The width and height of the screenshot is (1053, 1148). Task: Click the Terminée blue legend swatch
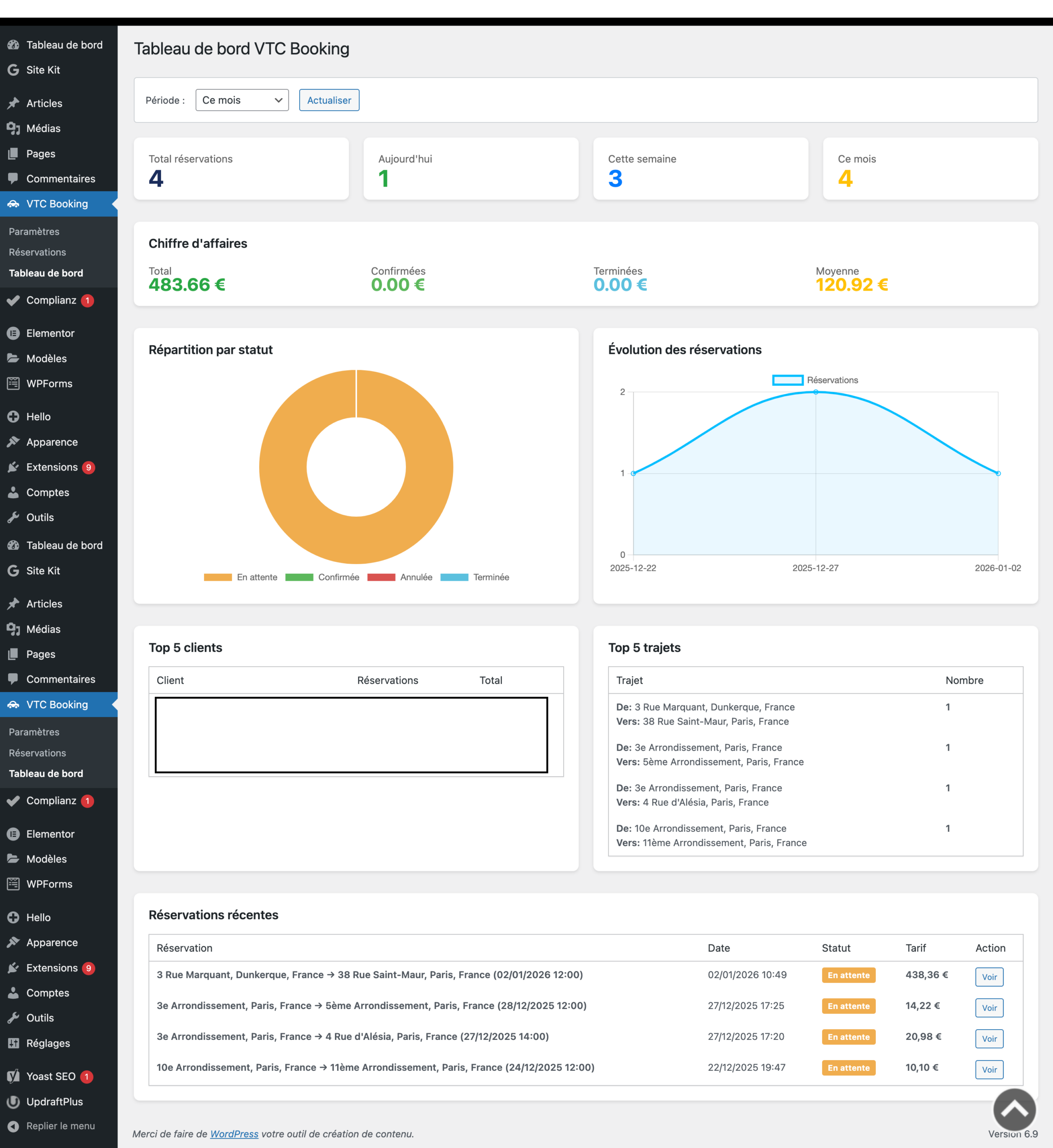[454, 577]
